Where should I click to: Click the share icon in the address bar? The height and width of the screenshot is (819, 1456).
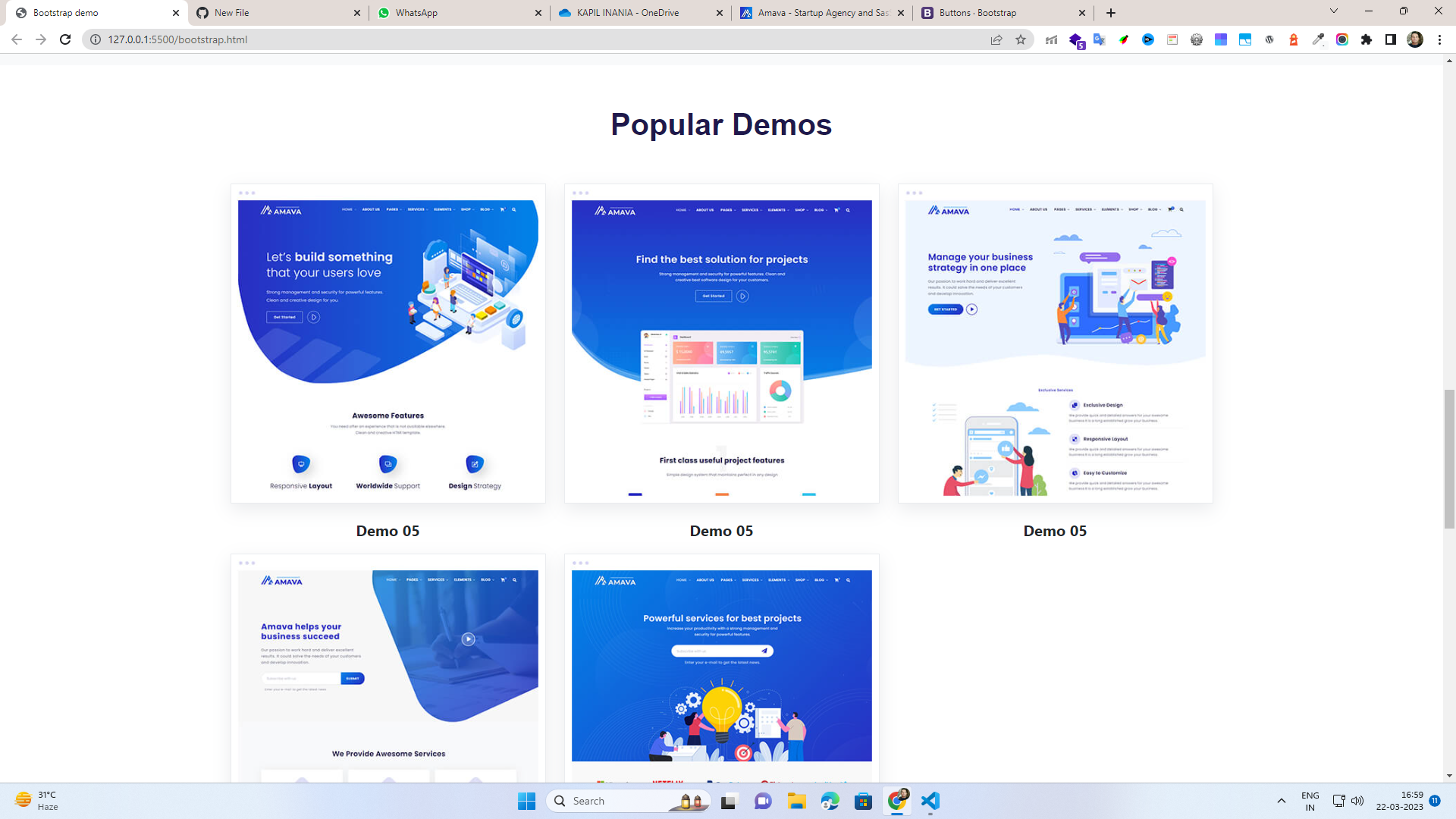point(995,39)
